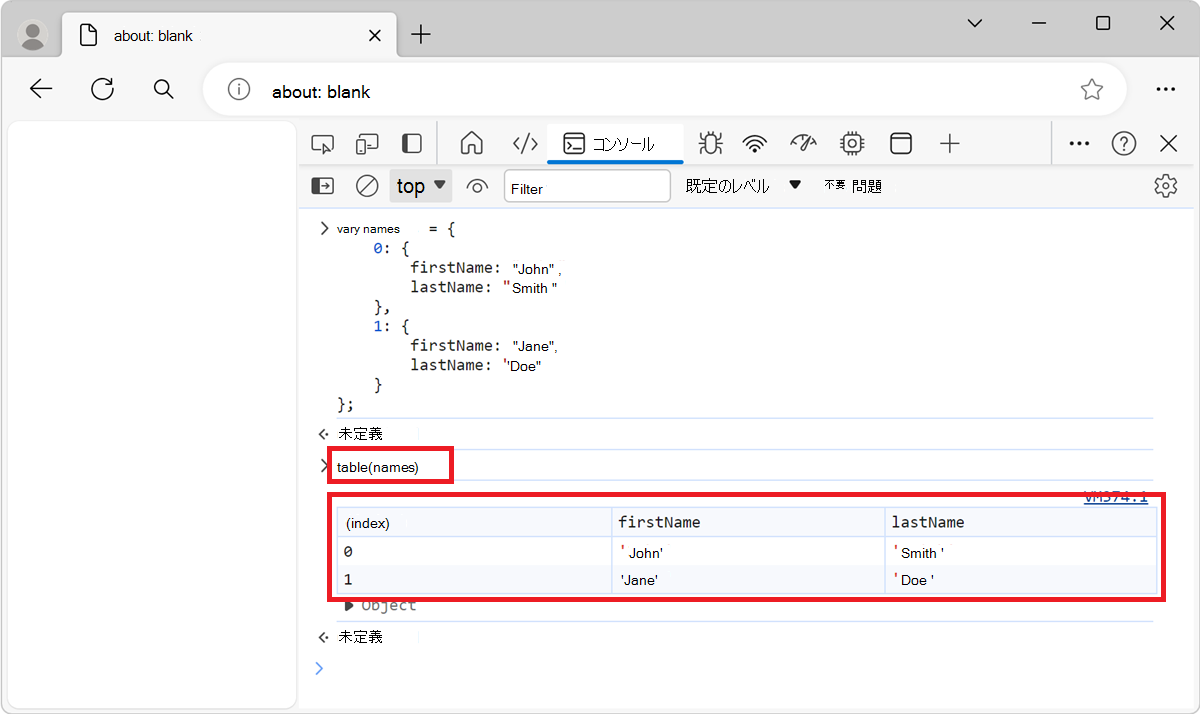Open the VM374:1 source link
This screenshot has height=714, width=1200.
(x=1117, y=495)
